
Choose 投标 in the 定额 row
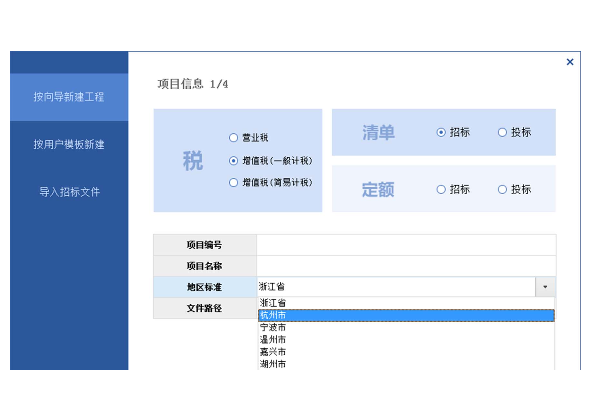[502, 189]
